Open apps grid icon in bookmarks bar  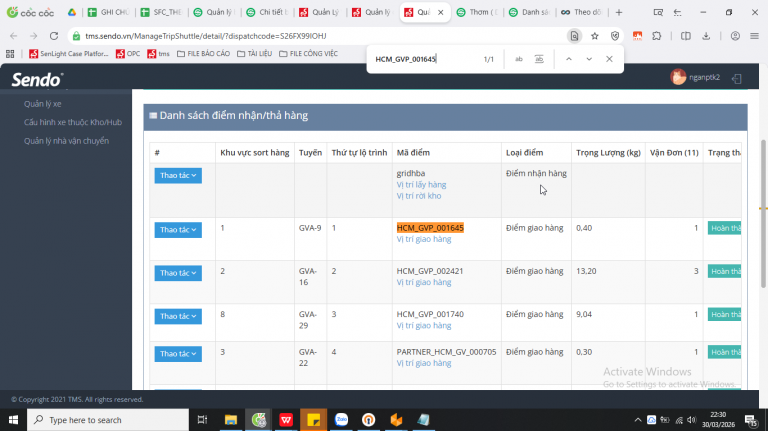point(10,54)
